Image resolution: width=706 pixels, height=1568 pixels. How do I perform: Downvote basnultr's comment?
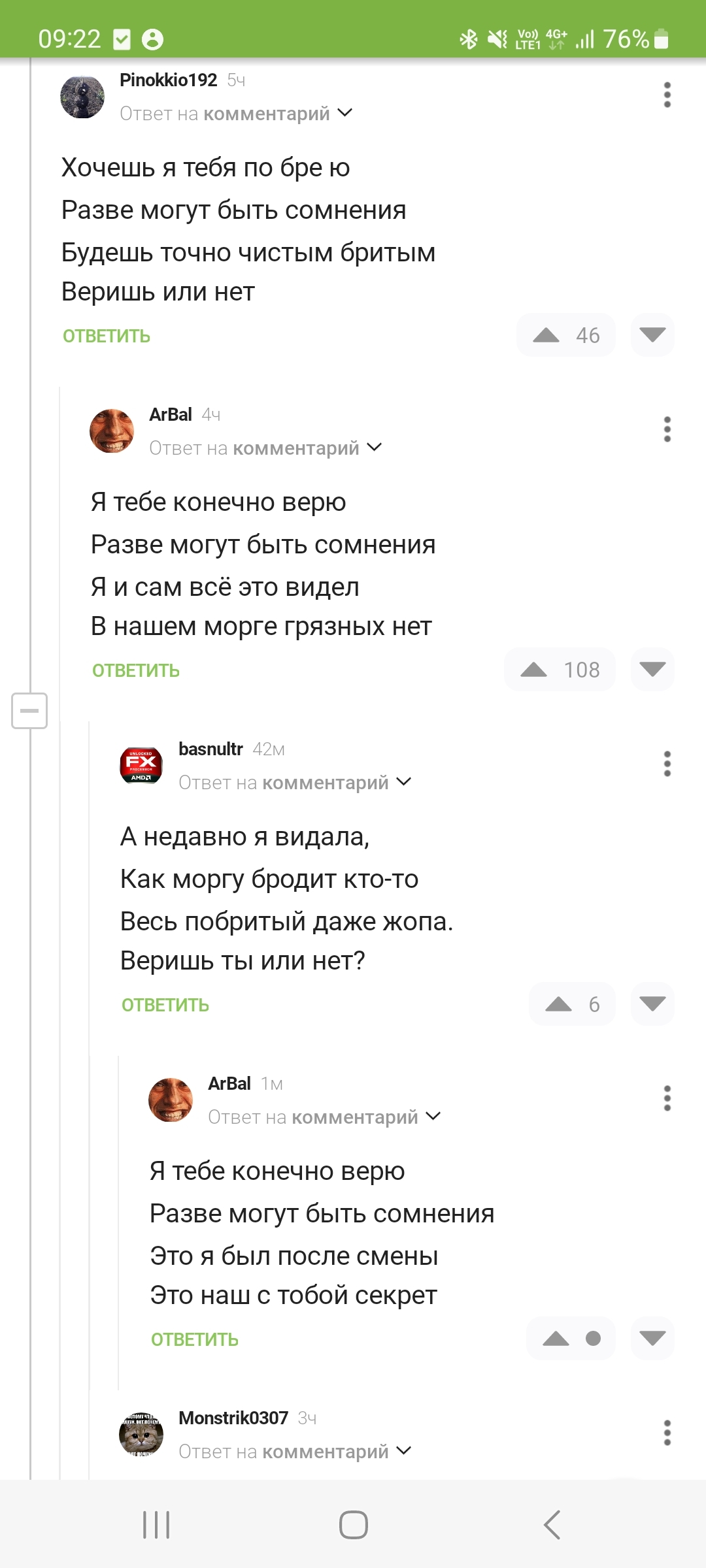652,1004
